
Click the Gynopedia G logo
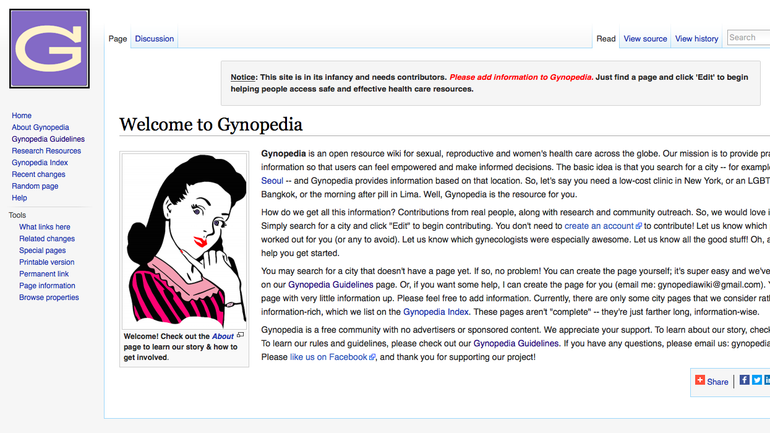[49, 49]
